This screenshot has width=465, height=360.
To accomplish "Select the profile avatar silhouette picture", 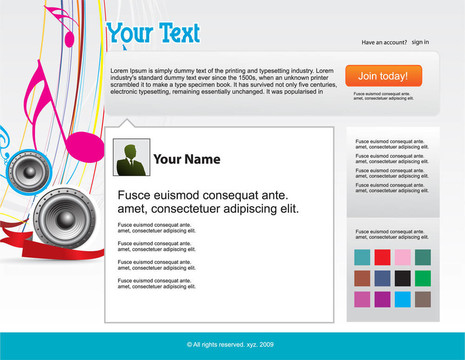I will 132,157.
